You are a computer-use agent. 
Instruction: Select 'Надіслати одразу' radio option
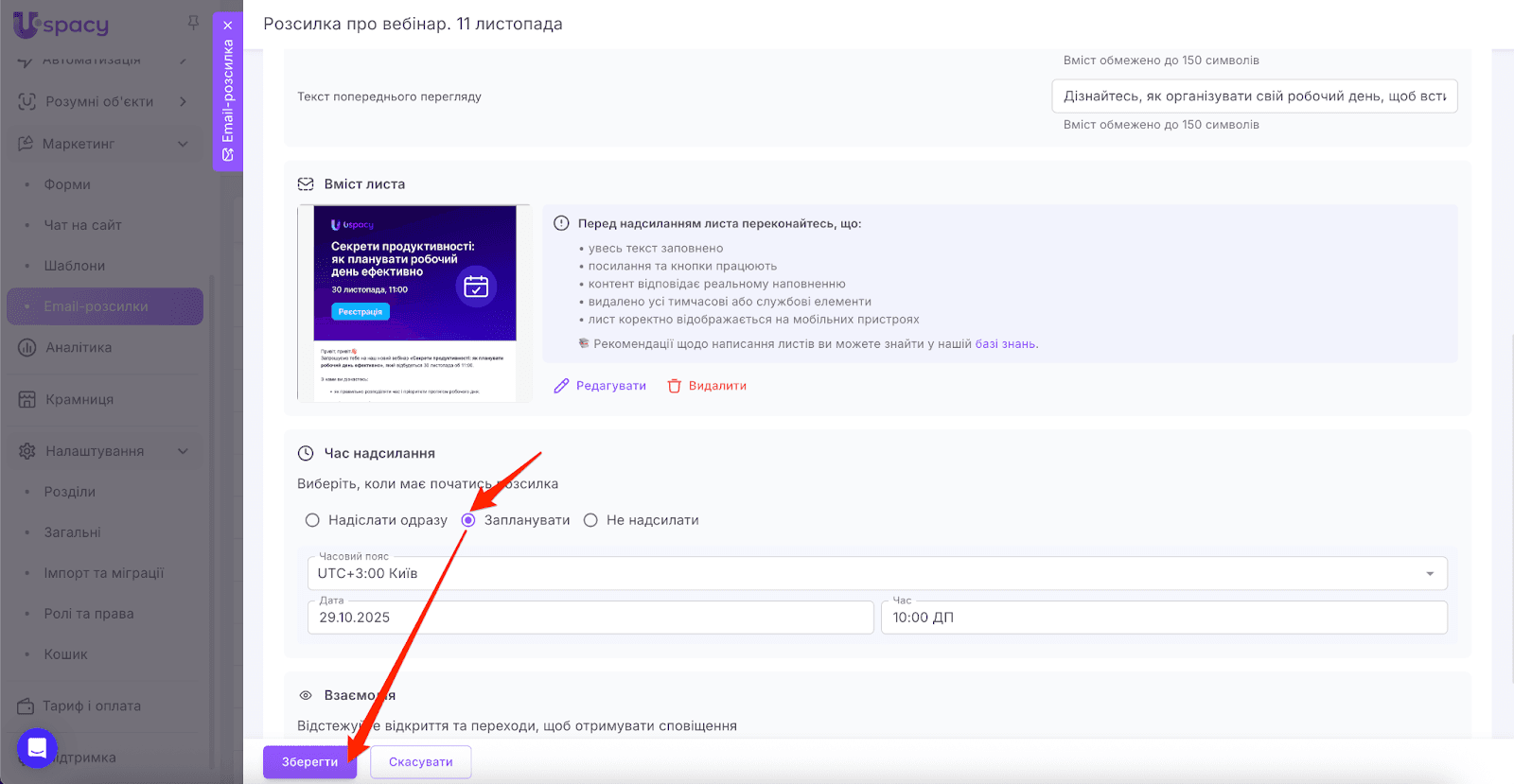click(x=312, y=520)
